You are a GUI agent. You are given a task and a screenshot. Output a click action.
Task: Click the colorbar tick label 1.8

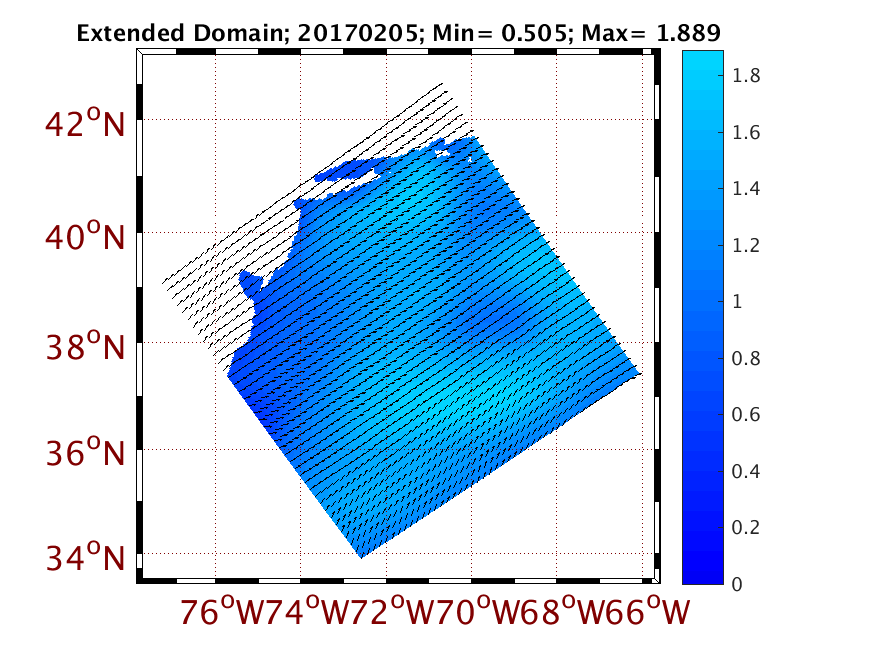pyautogui.click(x=746, y=75)
